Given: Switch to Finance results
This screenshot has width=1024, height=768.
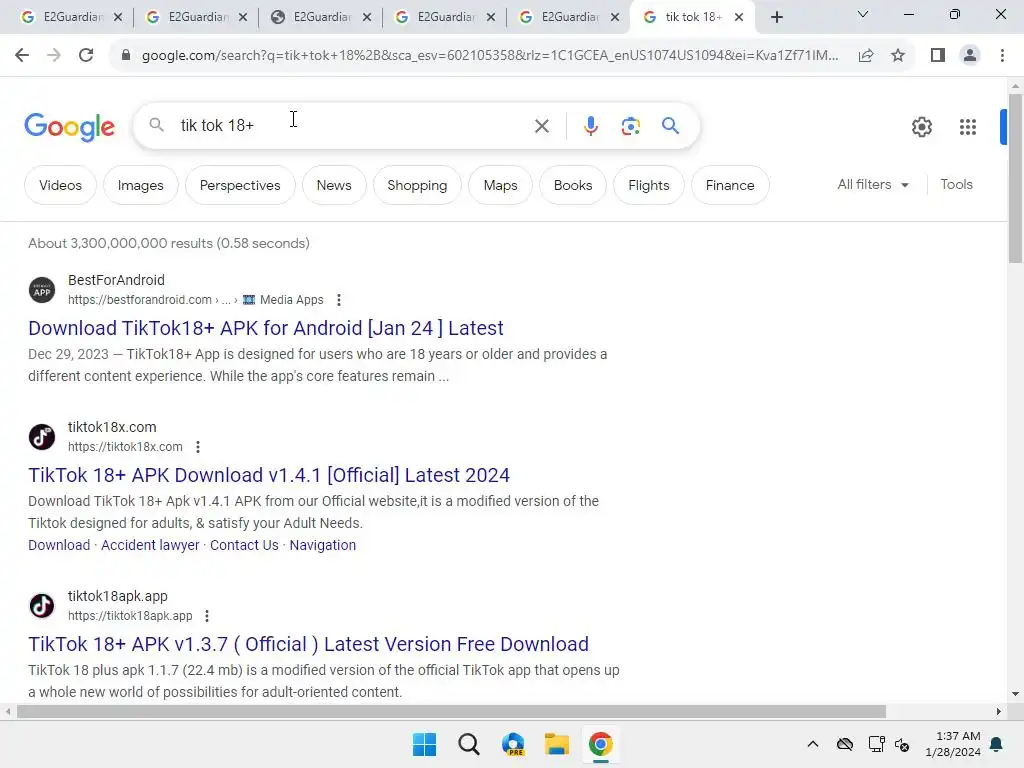Looking at the screenshot, I should coord(730,185).
